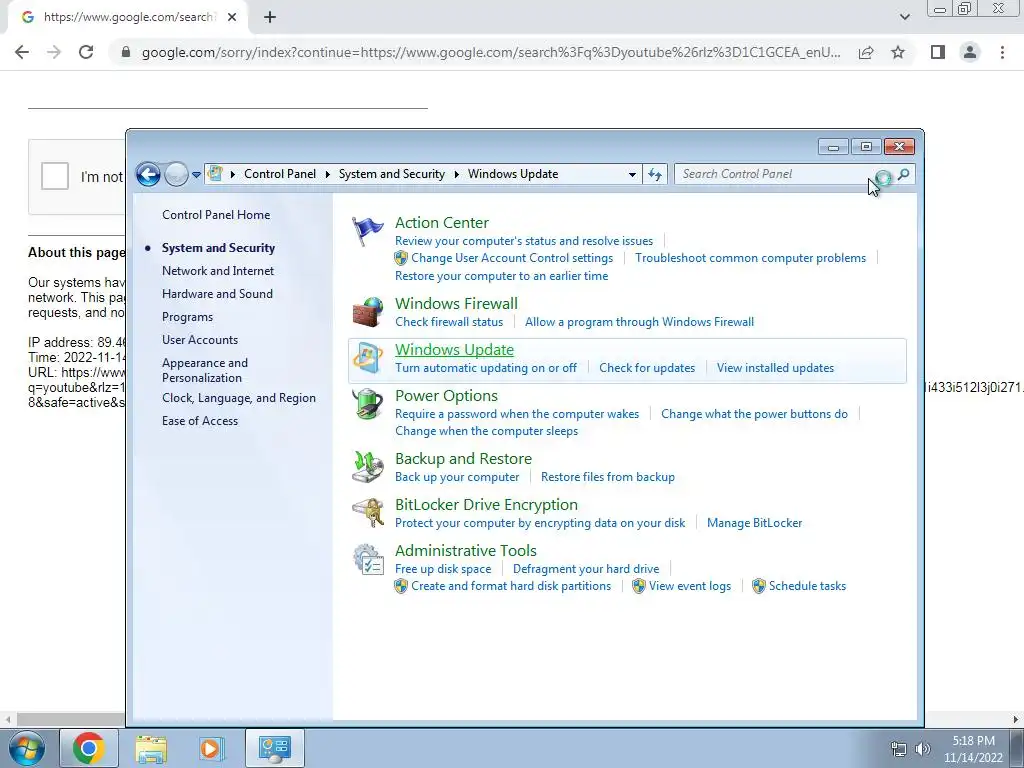Screen dimensions: 1024x768
Task: Select User Accounts category
Action: pyautogui.click(x=200, y=340)
